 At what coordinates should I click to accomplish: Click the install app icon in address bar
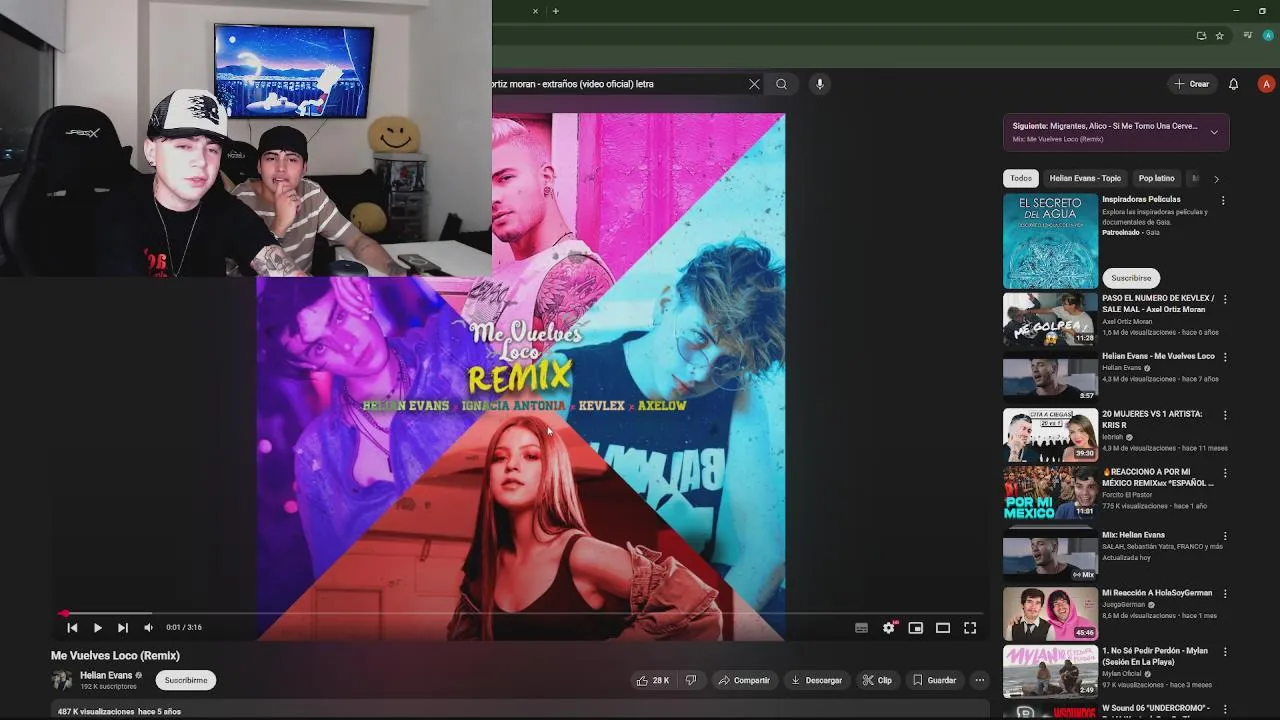(1201, 35)
